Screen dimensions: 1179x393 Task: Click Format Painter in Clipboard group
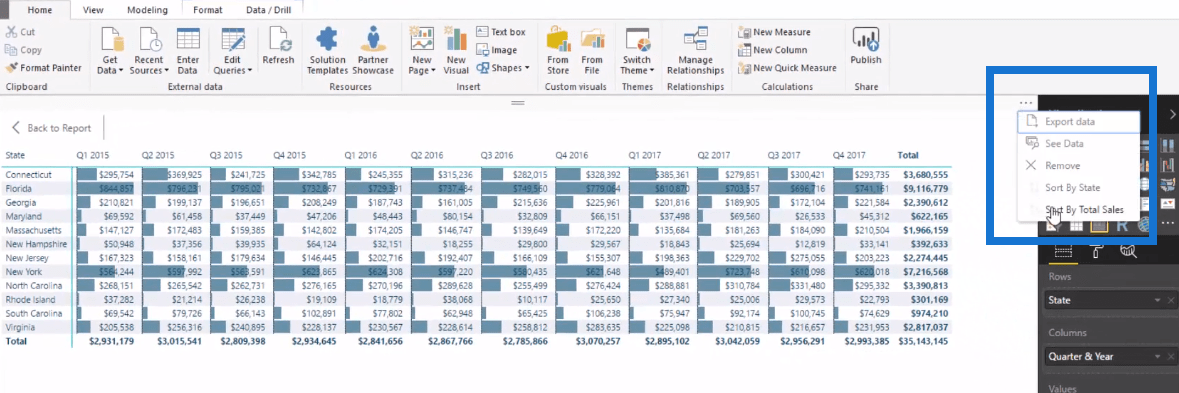[44, 68]
